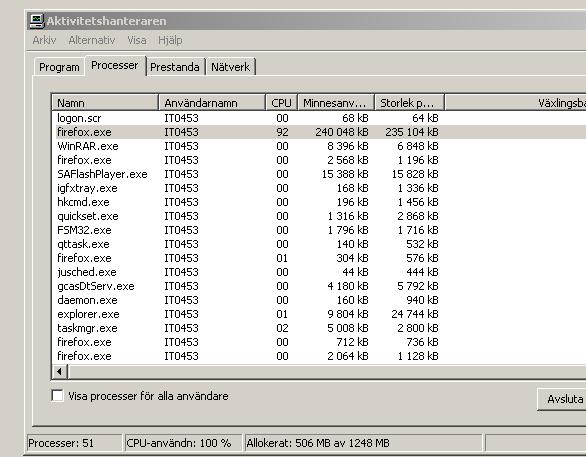Viewport: 586px width, 457px height.
Task: Select the taskmgr.exe process row
Action: click(x=319, y=328)
